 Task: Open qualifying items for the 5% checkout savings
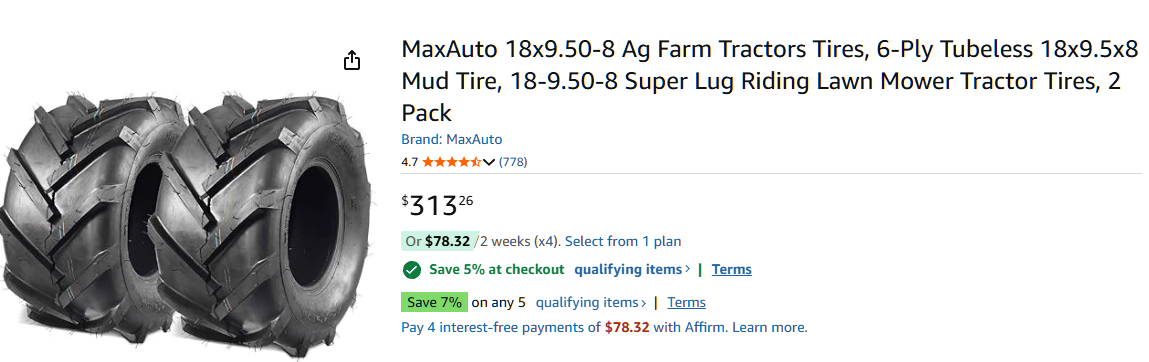(x=632, y=270)
